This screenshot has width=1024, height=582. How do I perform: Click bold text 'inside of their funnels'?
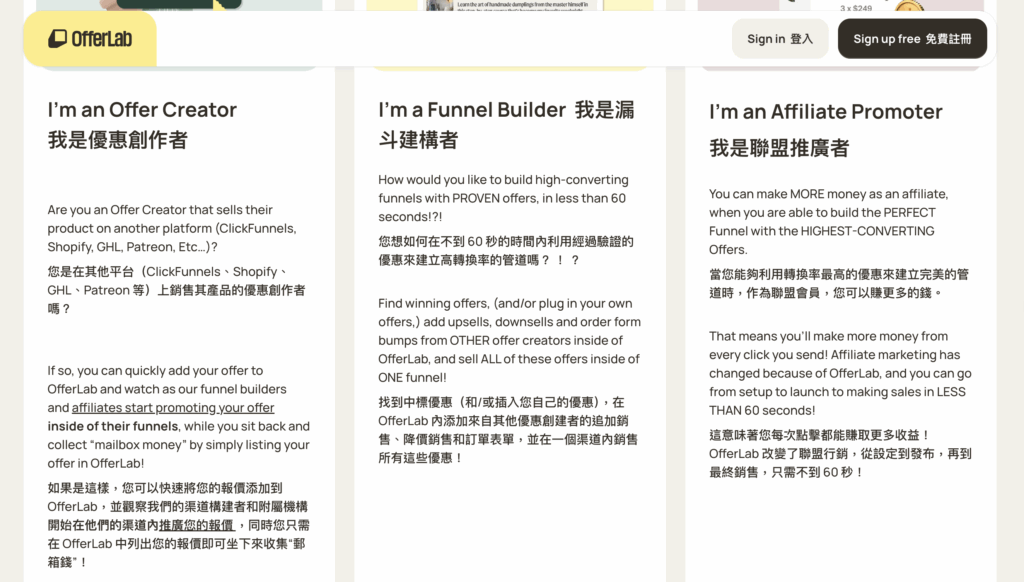(112, 426)
